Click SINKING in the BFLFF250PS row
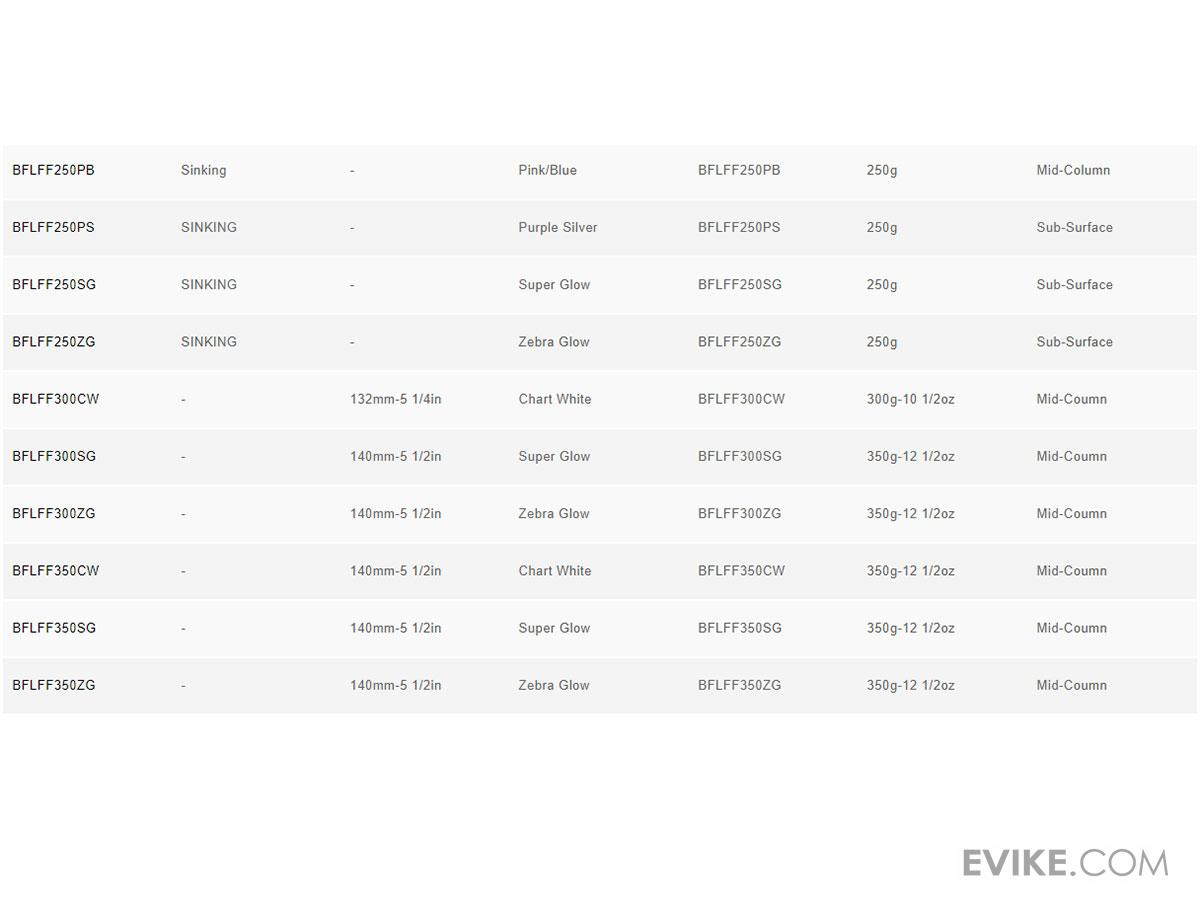The width and height of the screenshot is (1200, 900). (x=208, y=227)
